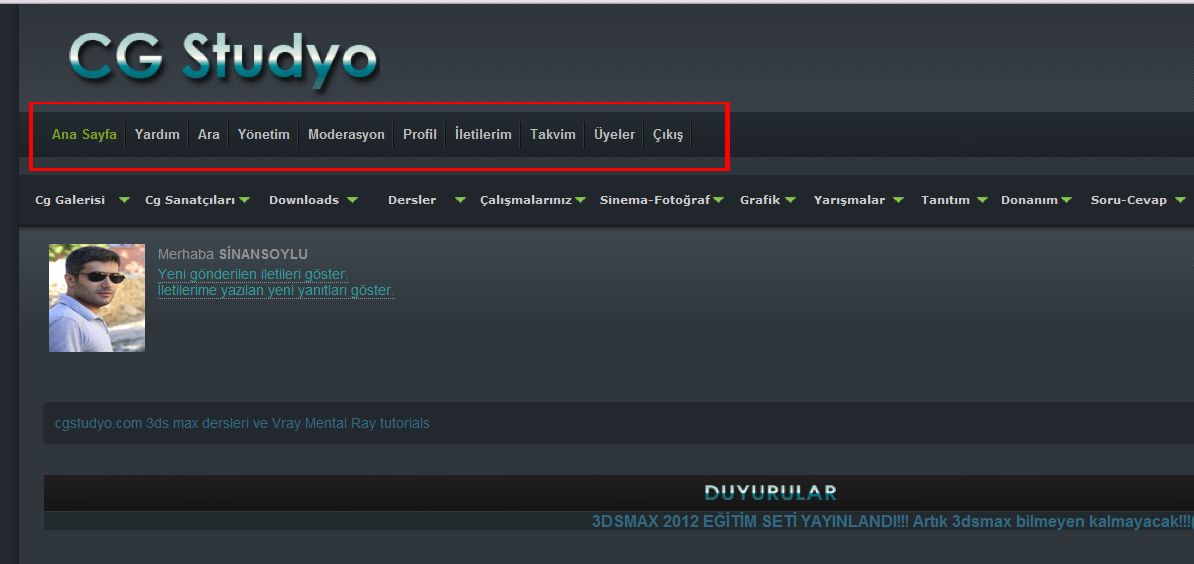Go to the Yönetim admin page
This screenshot has width=1194, height=564.
point(263,135)
